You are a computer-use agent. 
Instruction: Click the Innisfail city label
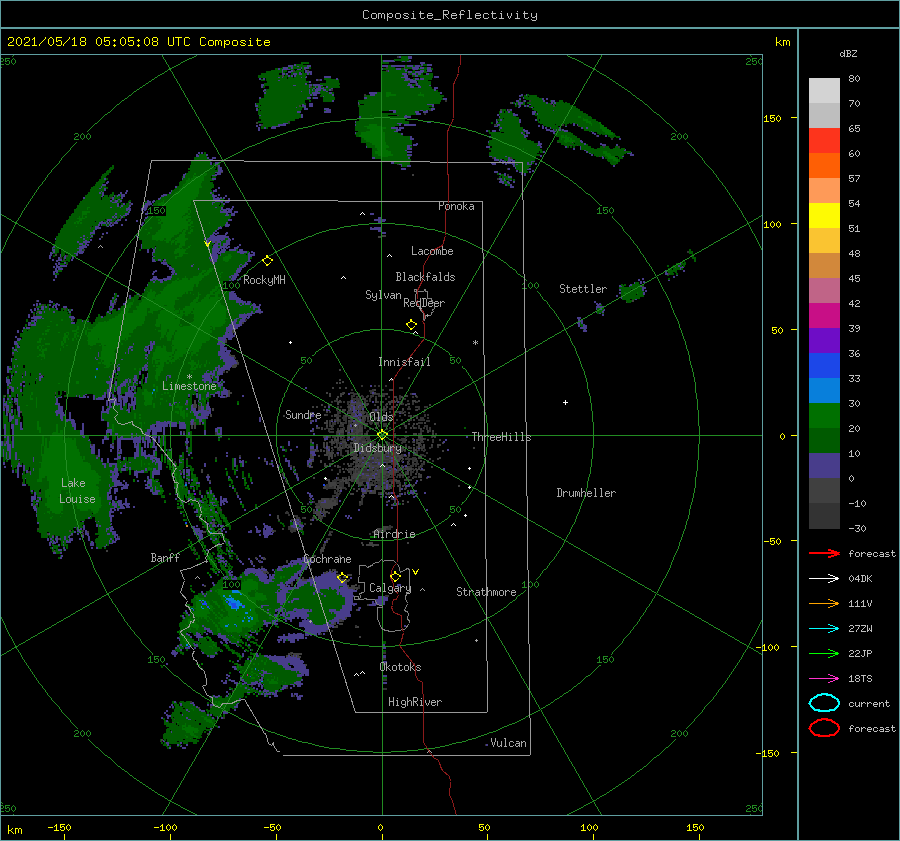pyautogui.click(x=404, y=362)
